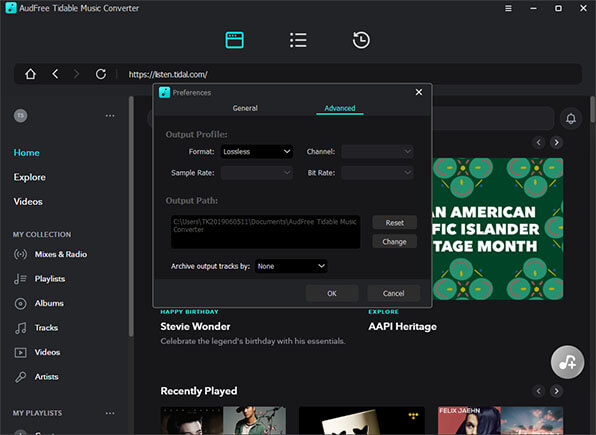
Task: Open the profile three-dots menu
Action: (110, 116)
